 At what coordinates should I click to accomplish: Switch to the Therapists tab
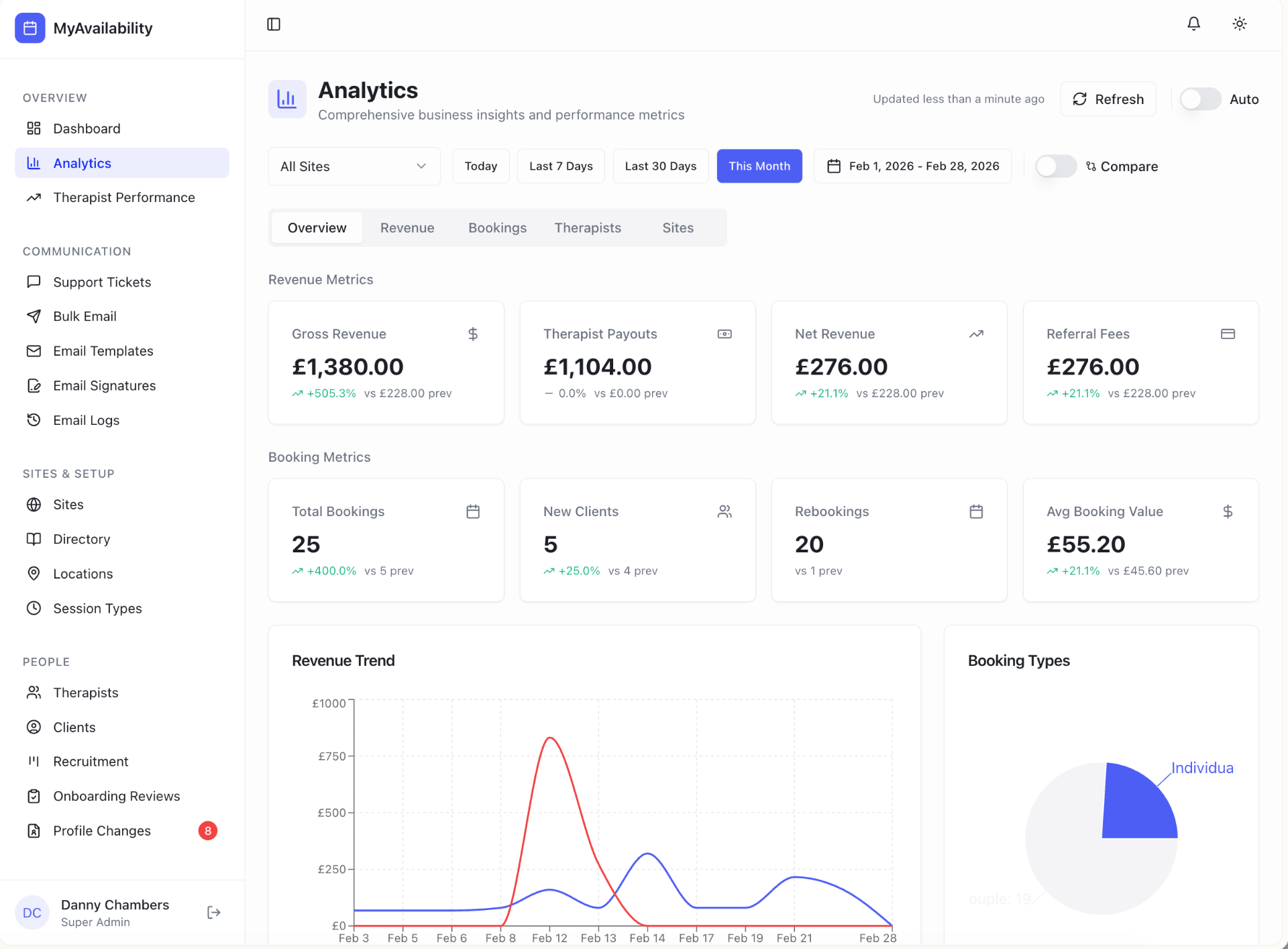(588, 228)
